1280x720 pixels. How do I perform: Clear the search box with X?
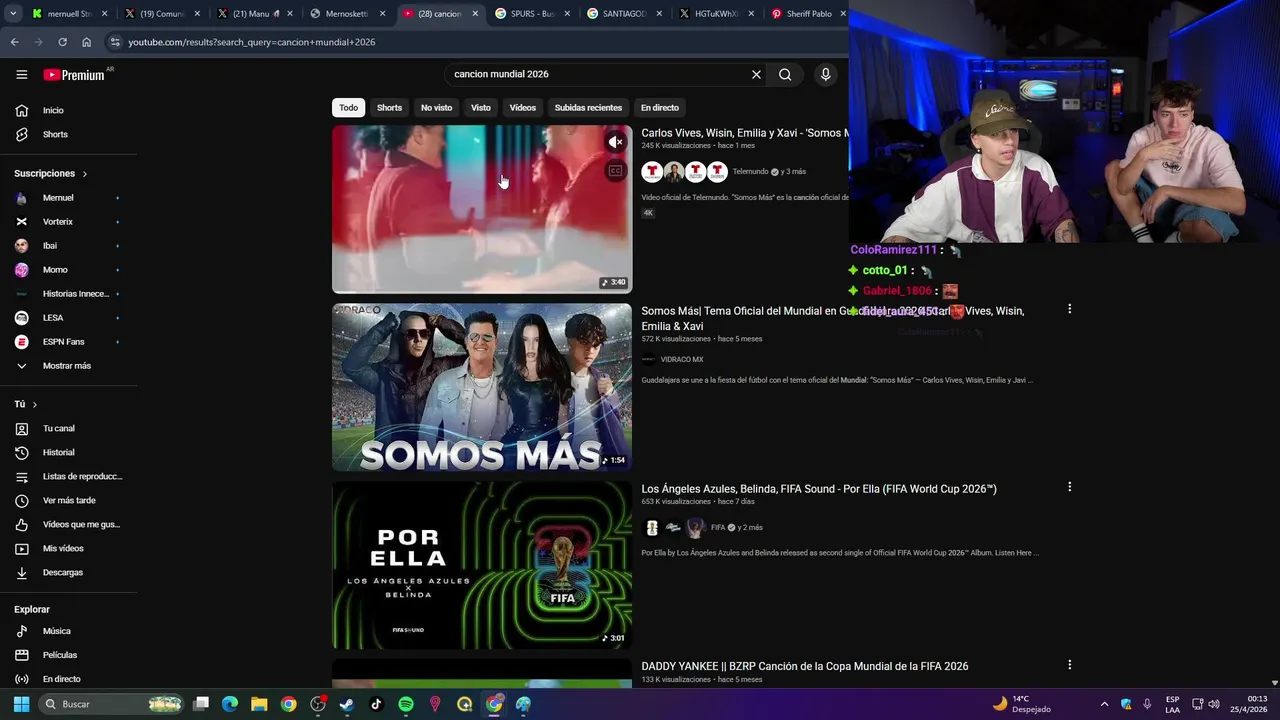[x=756, y=74]
